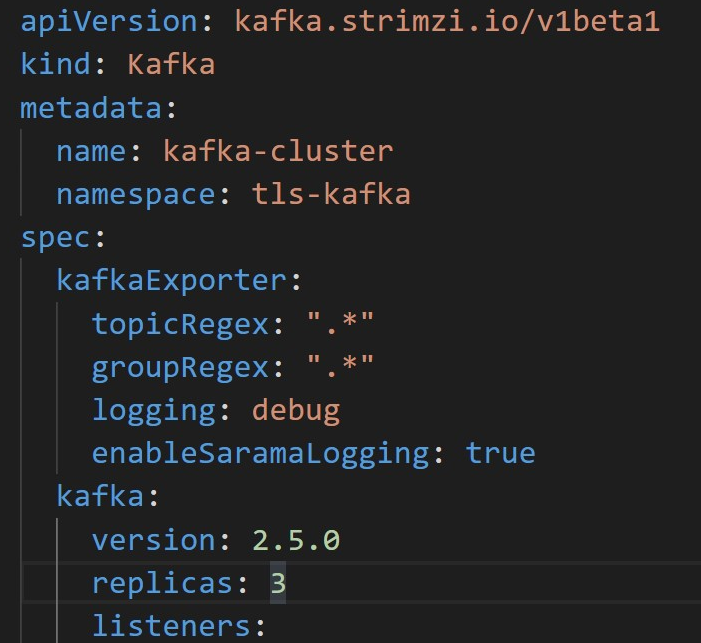
Task: Click the enableSaramaLogging key
Action: click(260, 454)
